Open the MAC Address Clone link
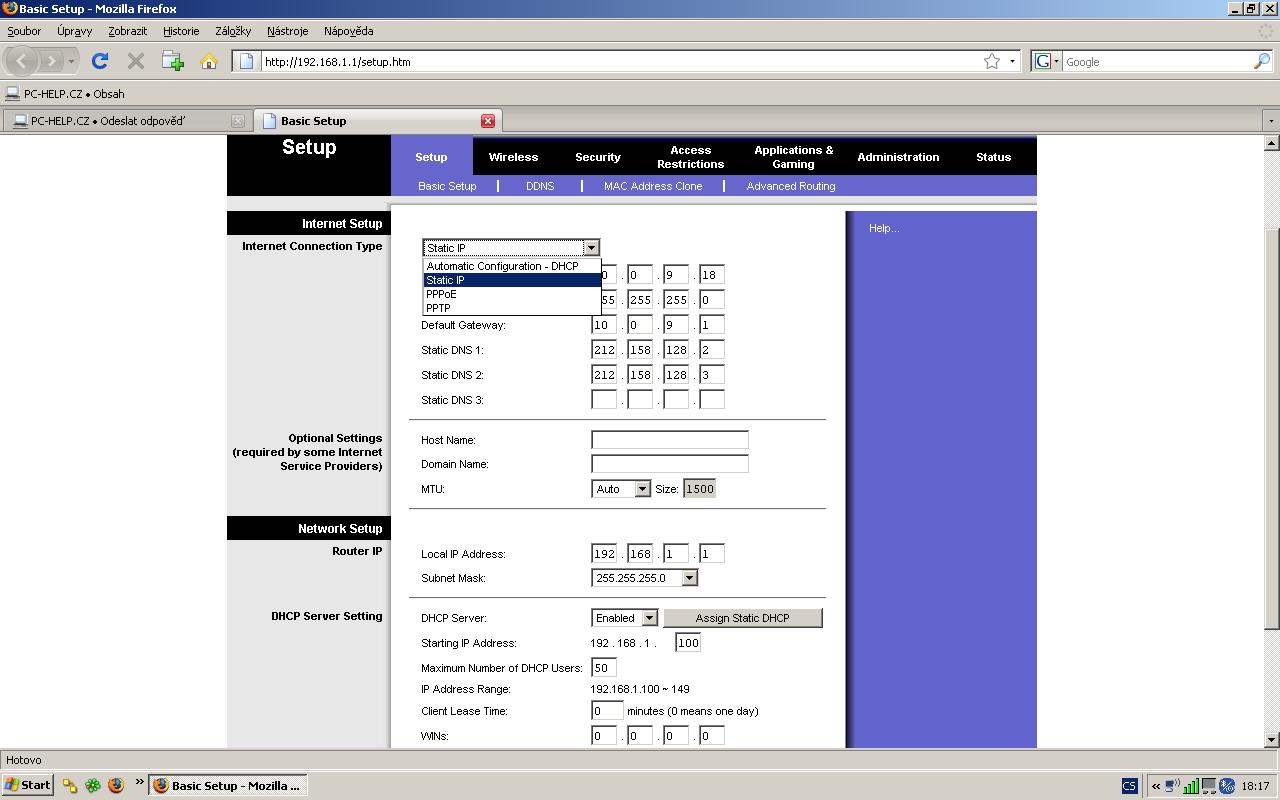 [653, 186]
